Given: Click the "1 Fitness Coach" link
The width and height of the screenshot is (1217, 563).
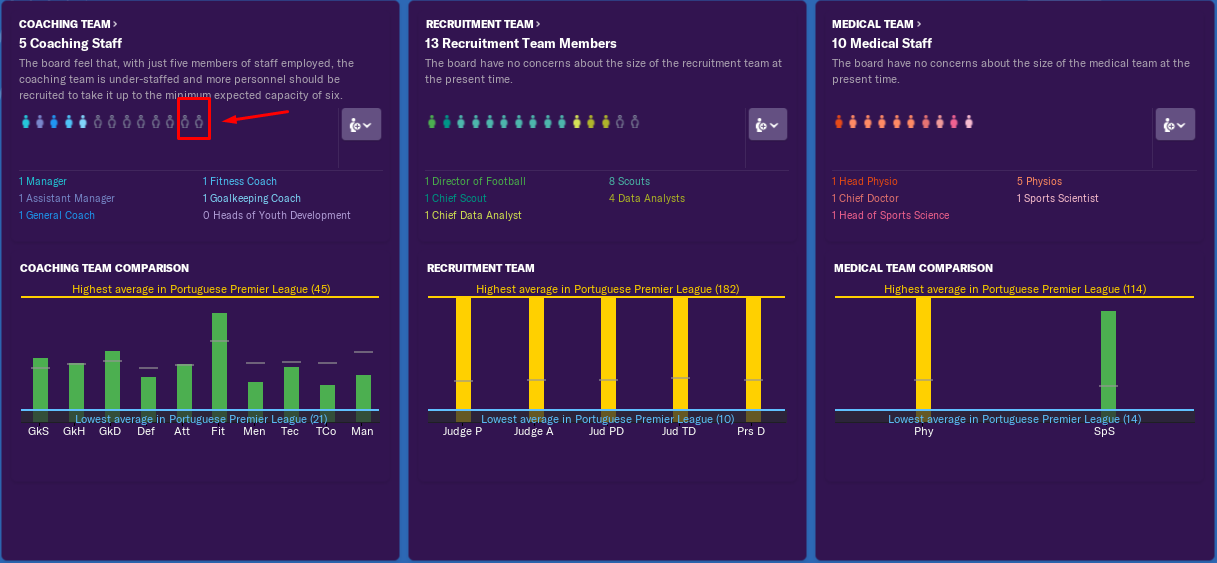Looking at the screenshot, I should (240, 182).
